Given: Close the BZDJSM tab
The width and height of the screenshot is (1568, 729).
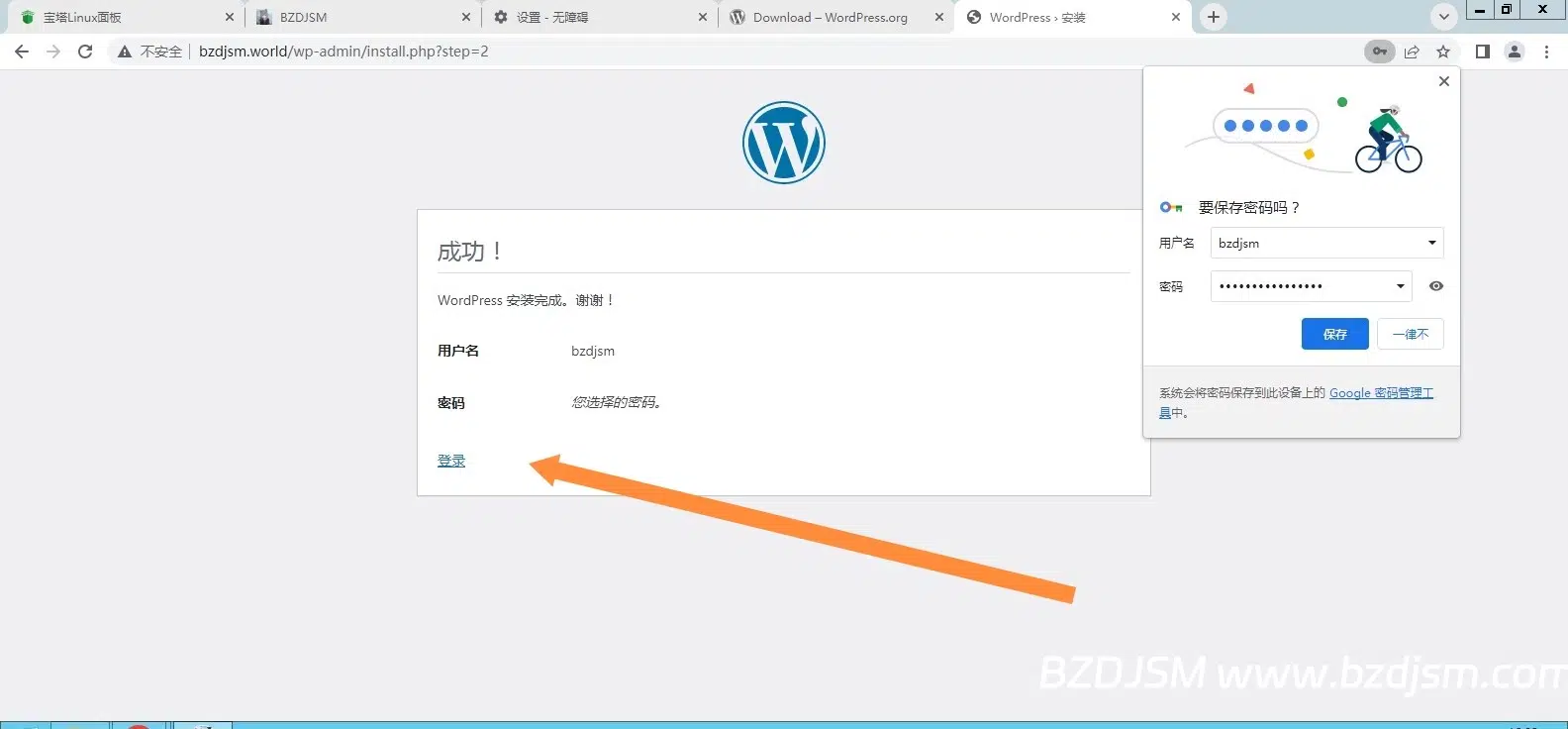Looking at the screenshot, I should (x=466, y=17).
